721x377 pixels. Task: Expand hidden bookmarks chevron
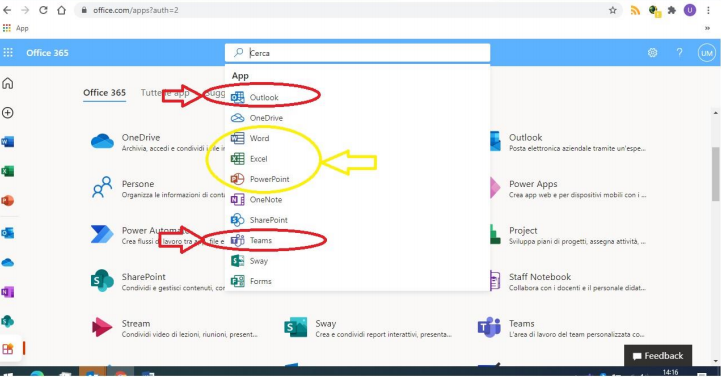pos(707,29)
